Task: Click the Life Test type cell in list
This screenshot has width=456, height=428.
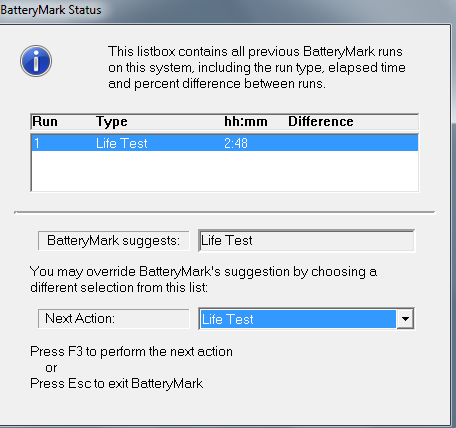Action: click(x=122, y=143)
